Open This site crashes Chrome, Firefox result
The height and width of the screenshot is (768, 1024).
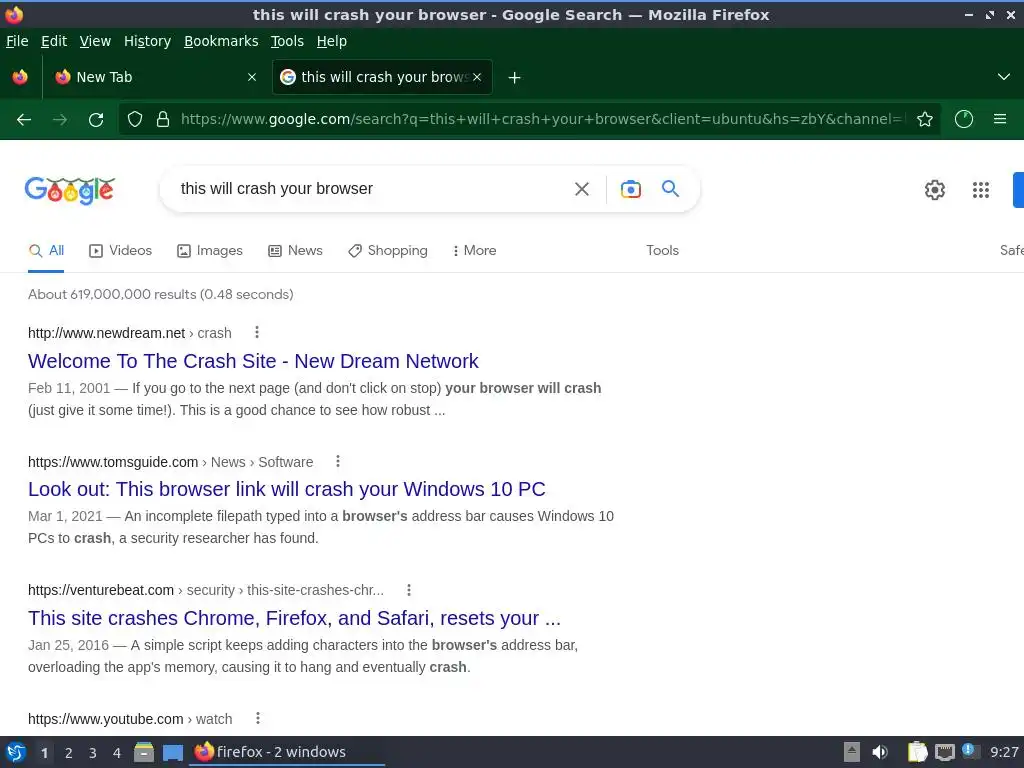coord(295,618)
